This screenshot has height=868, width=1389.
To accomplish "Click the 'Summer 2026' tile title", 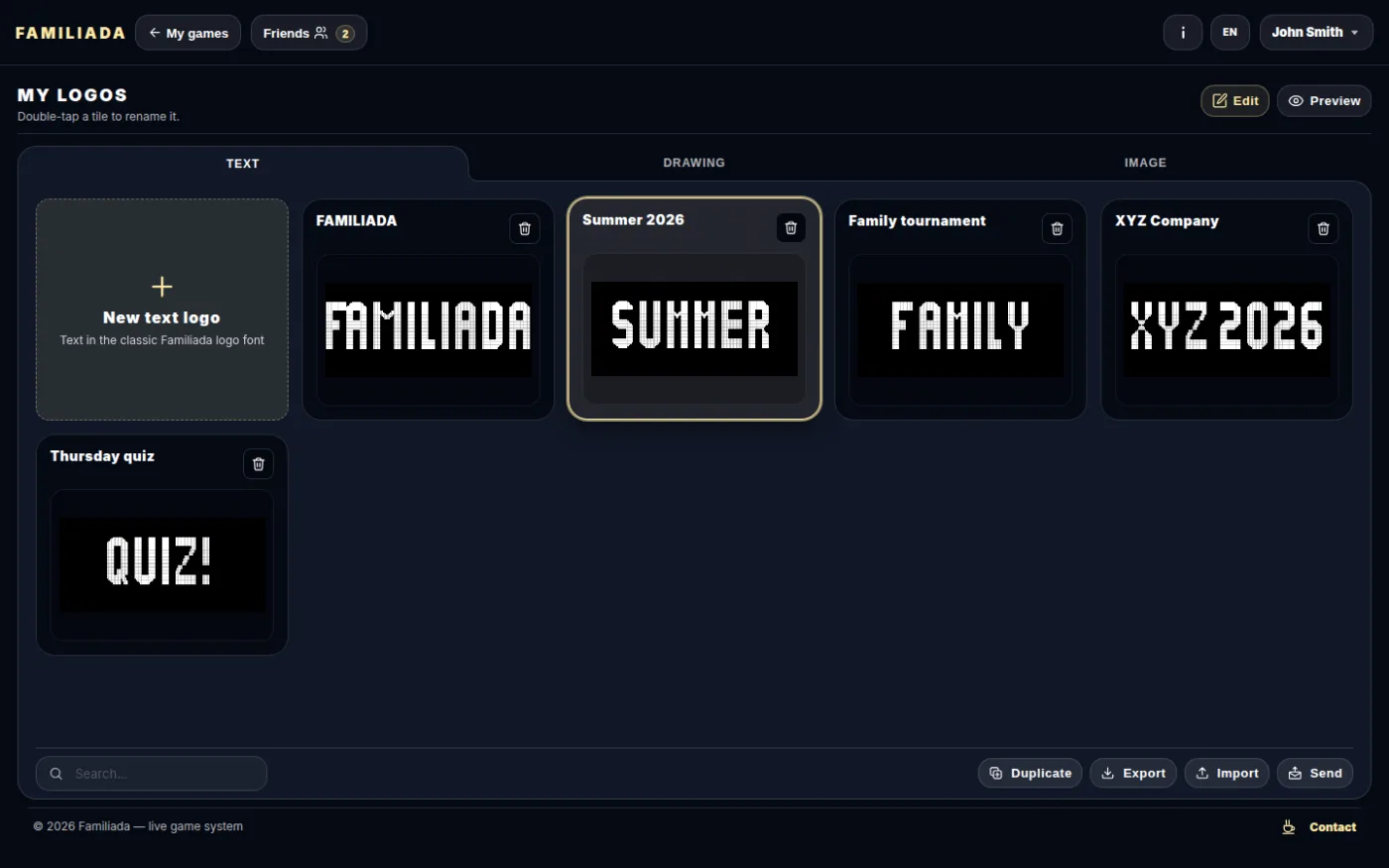I will click(x=633, y=220).
